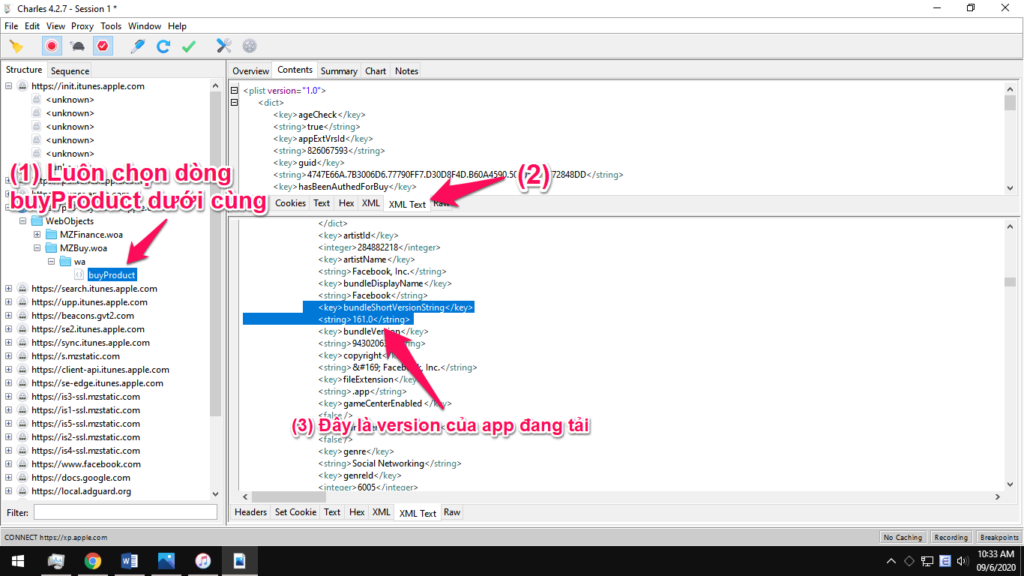This screenshot has height=576, width=1024.
Task: Click the broom Clear Session icon
Action: coord(16,46)
